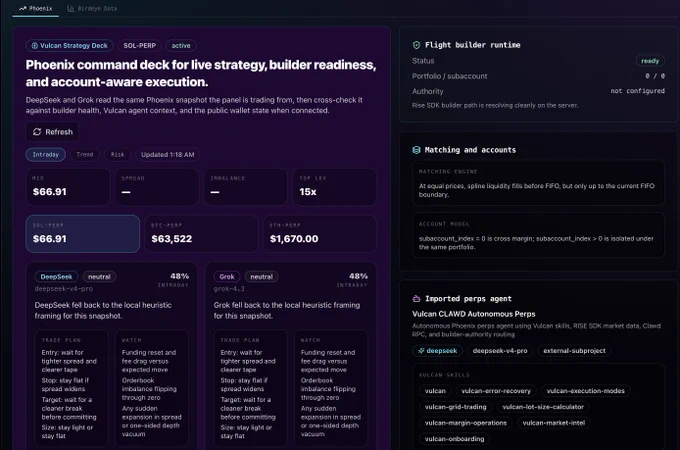Click the Vulcan Strategy Deck badge

pyautogui.click(x=69, y=46)
